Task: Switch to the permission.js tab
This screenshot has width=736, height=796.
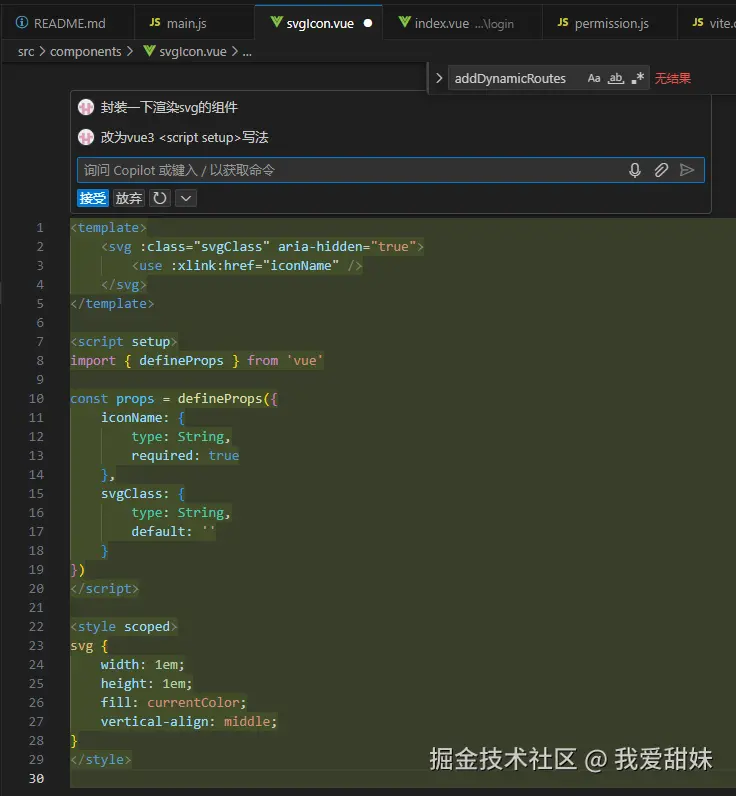Action: 610,22
